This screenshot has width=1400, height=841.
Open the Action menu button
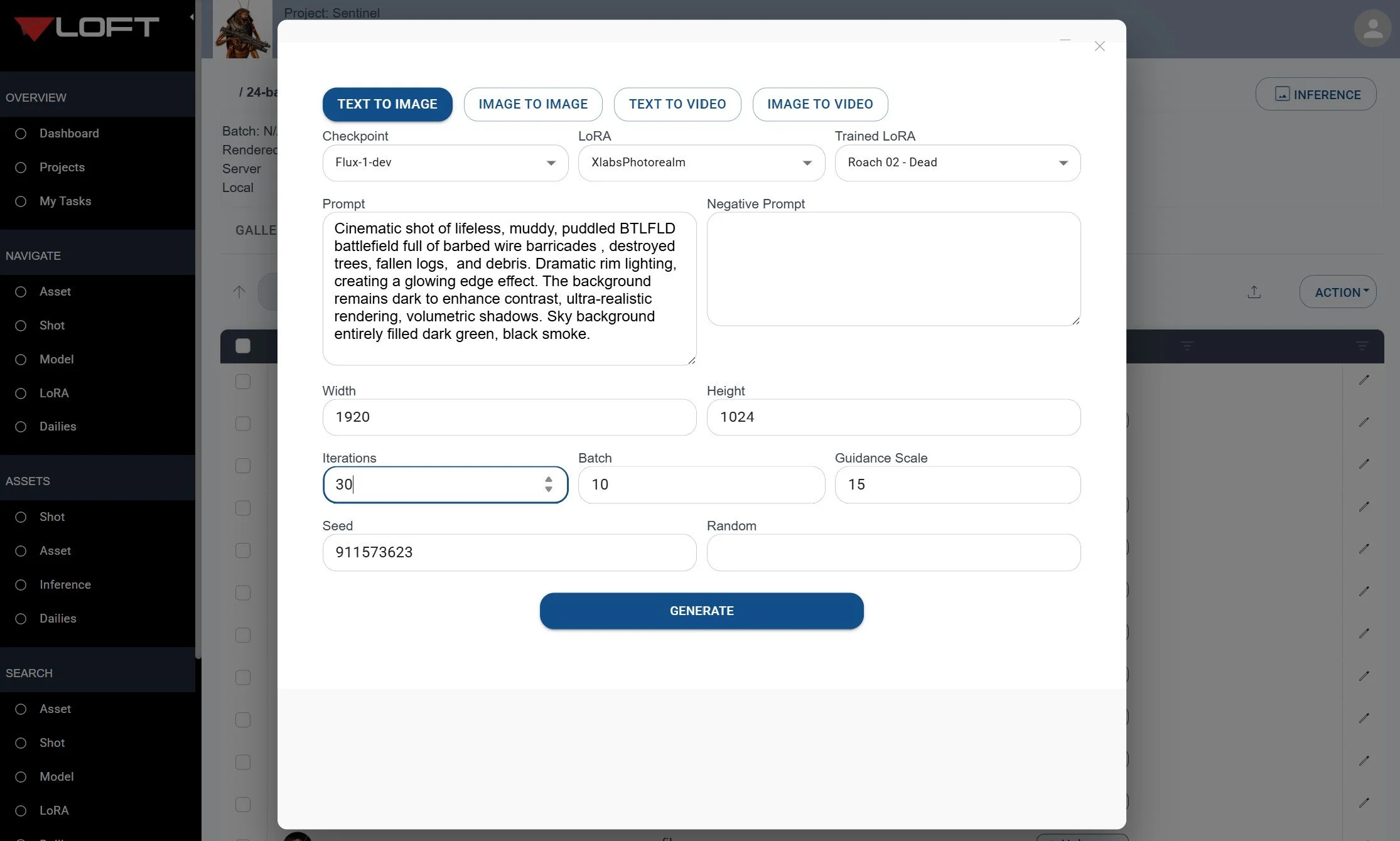click(x=1337, y=292)
